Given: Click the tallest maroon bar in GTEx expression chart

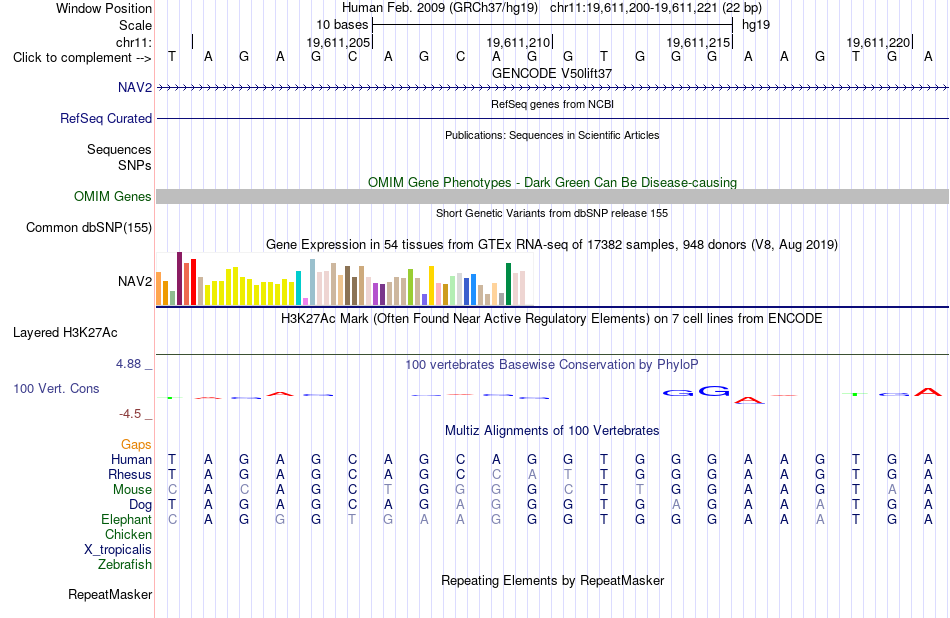Looking at the screenshot, I should coord(179,278).
